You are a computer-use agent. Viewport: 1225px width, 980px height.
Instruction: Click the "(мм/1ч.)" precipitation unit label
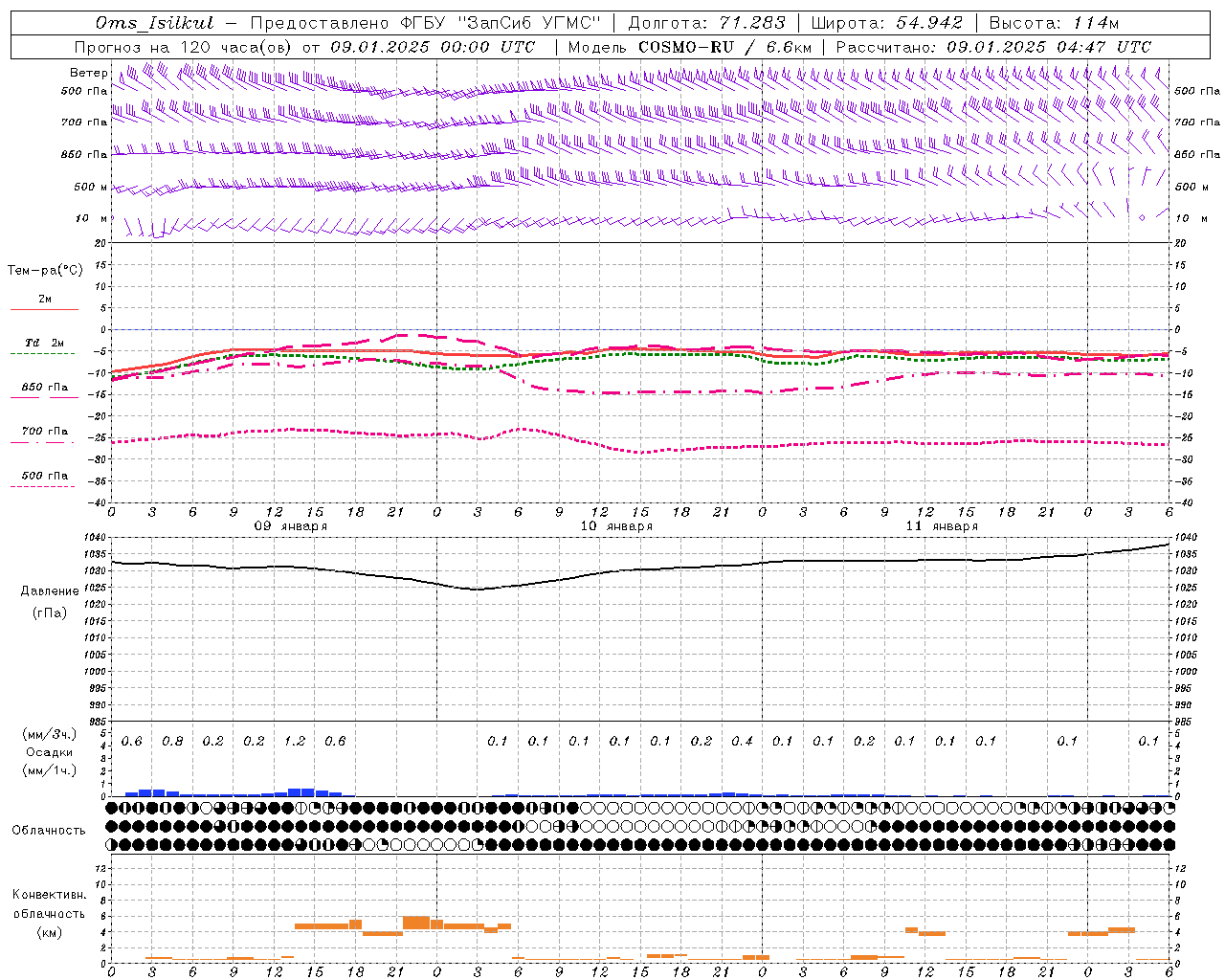tap(49, 770)
